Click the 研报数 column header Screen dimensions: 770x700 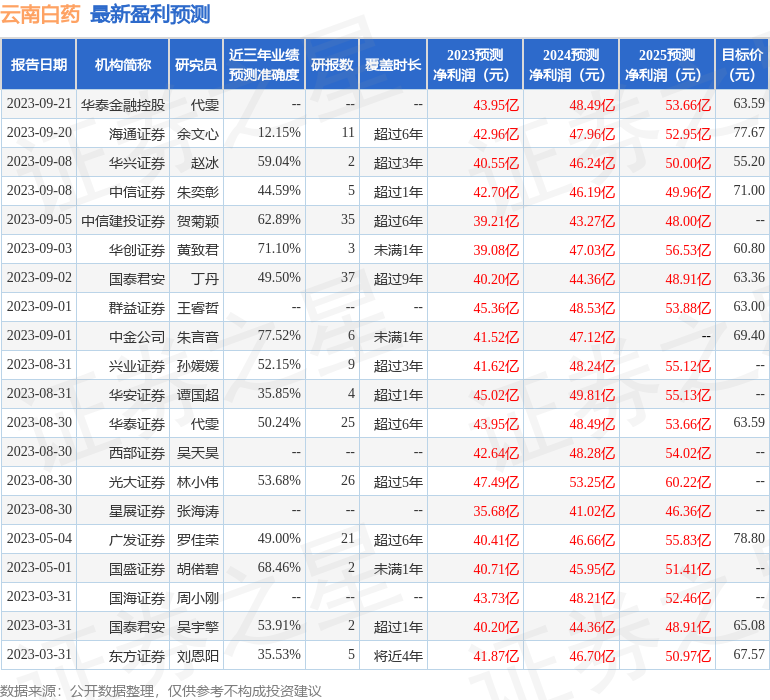[332, 64]
